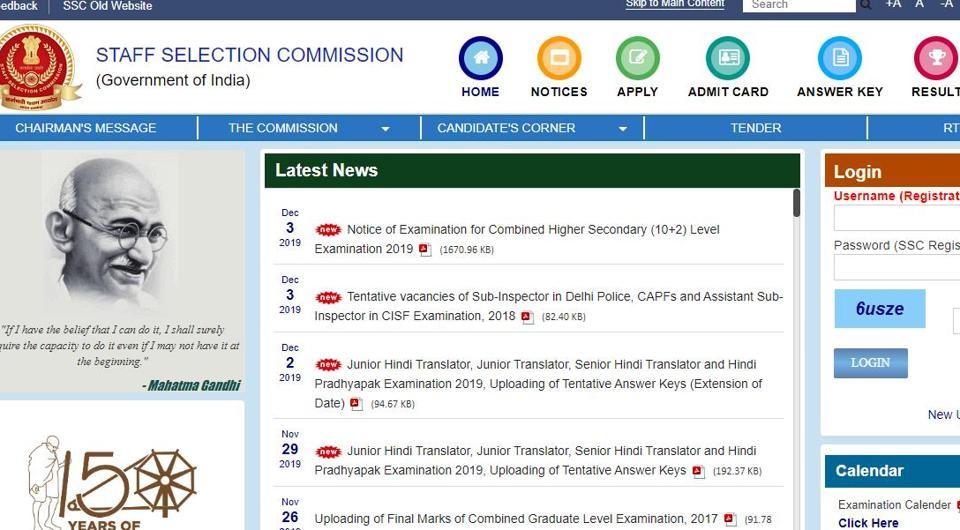The width and height of the screenshot is (960, 530).
Task: Open Uploading of Final Marks CGL 2017 link
Action: pos(516,519)
